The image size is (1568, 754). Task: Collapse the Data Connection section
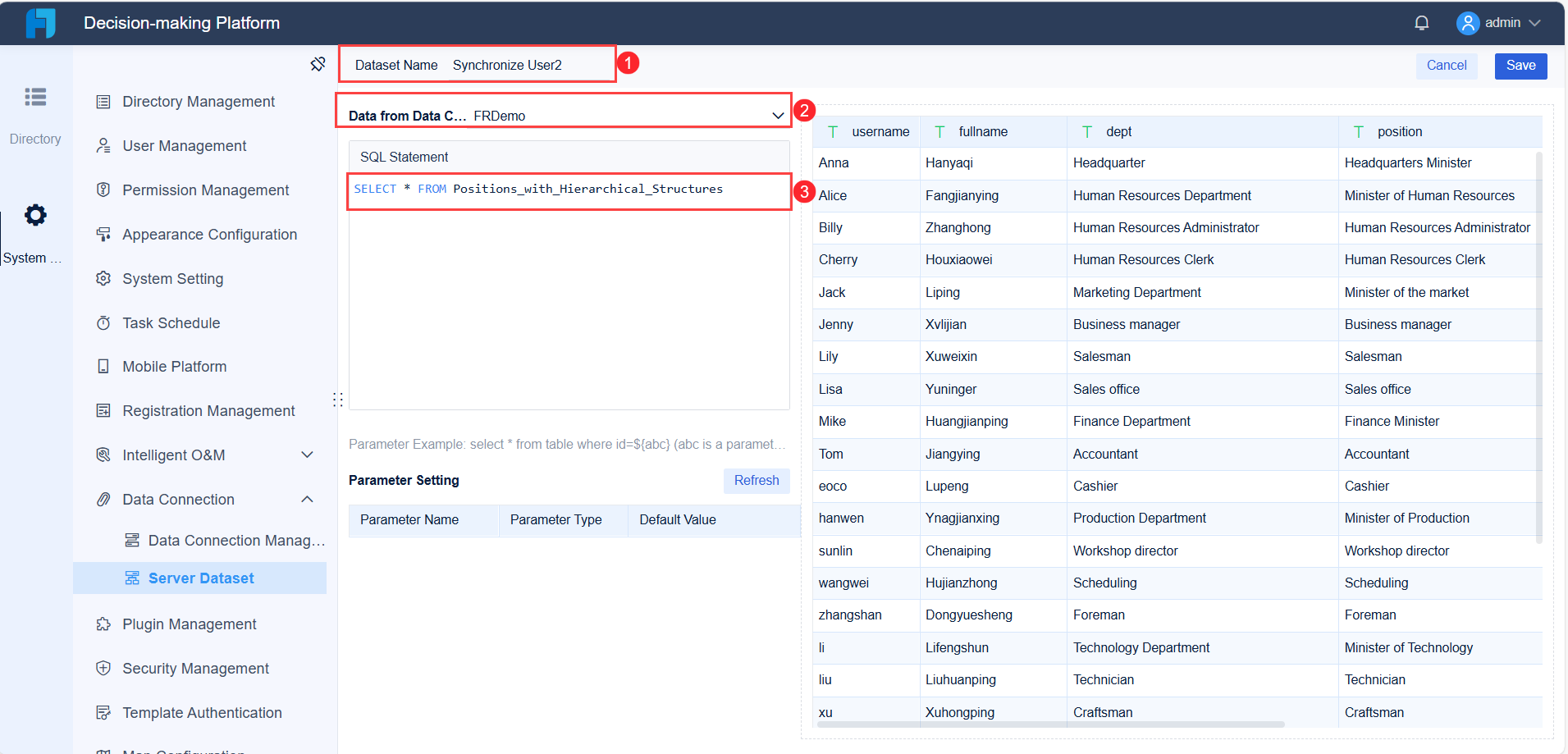coord(307,499)
